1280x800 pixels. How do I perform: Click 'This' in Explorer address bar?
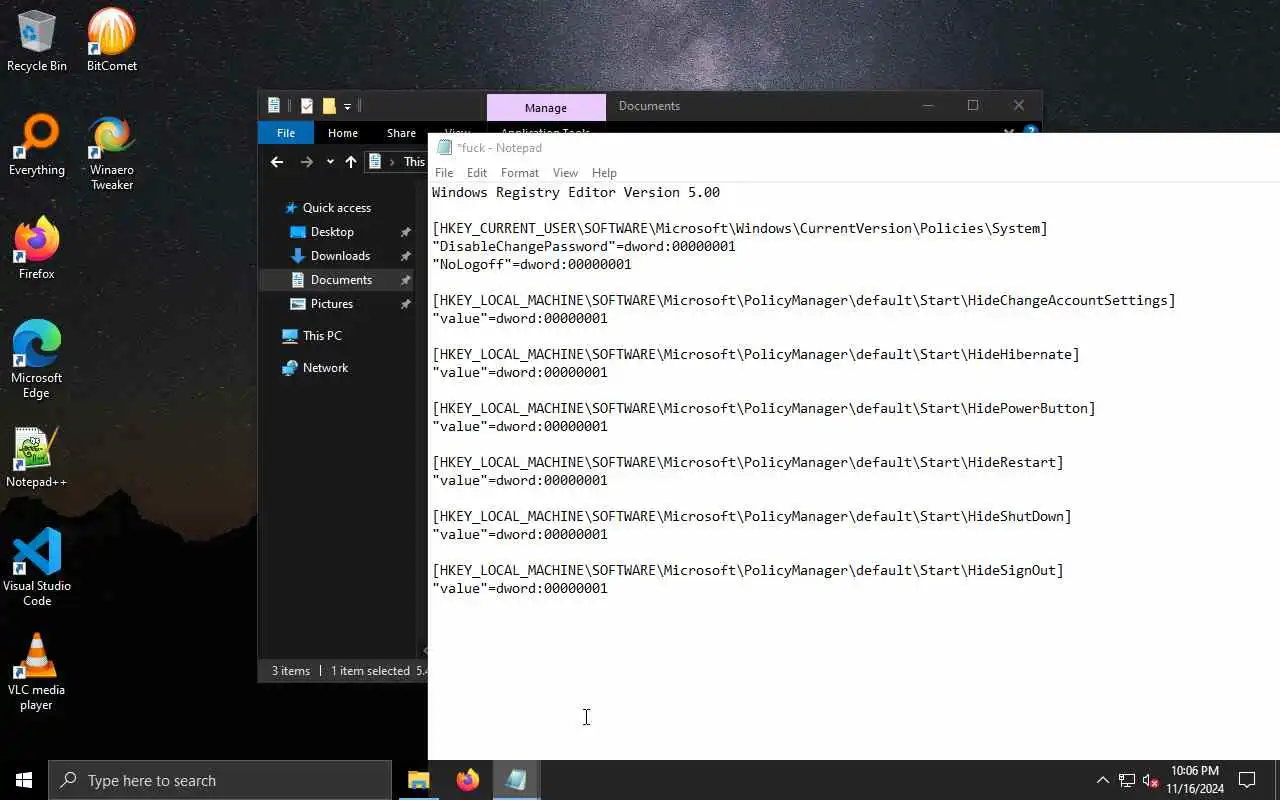[414, 162]
